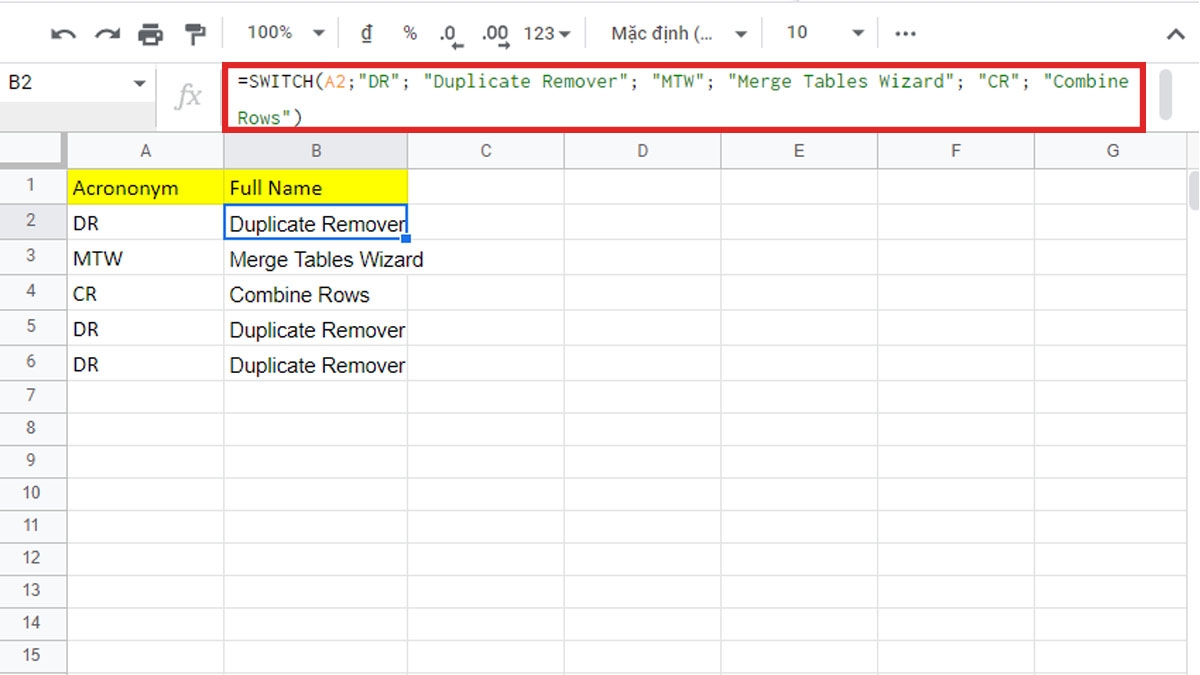
Task: Open the Print icon
Action: (x=148, y=32)
